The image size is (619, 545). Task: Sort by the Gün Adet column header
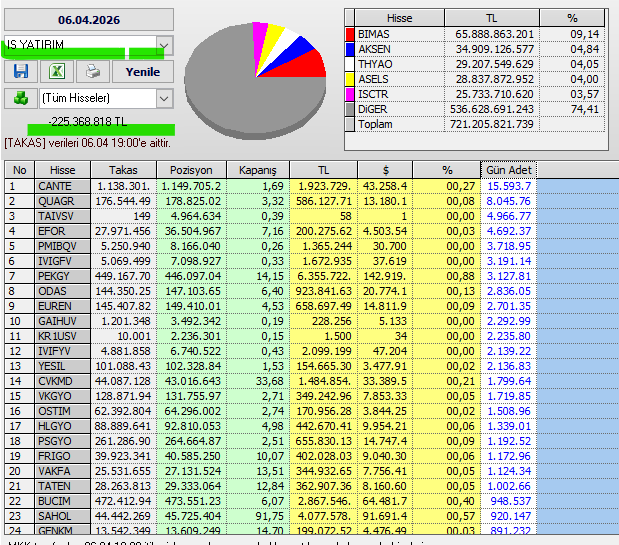click(508, 170)
